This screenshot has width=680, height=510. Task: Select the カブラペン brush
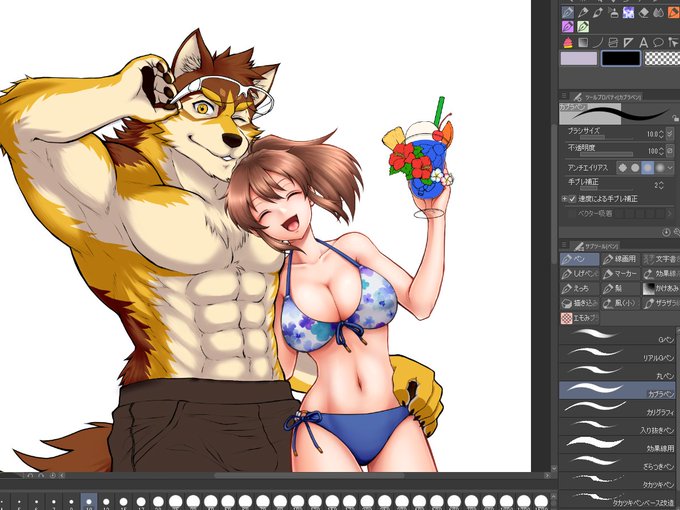tap(618, 390)
